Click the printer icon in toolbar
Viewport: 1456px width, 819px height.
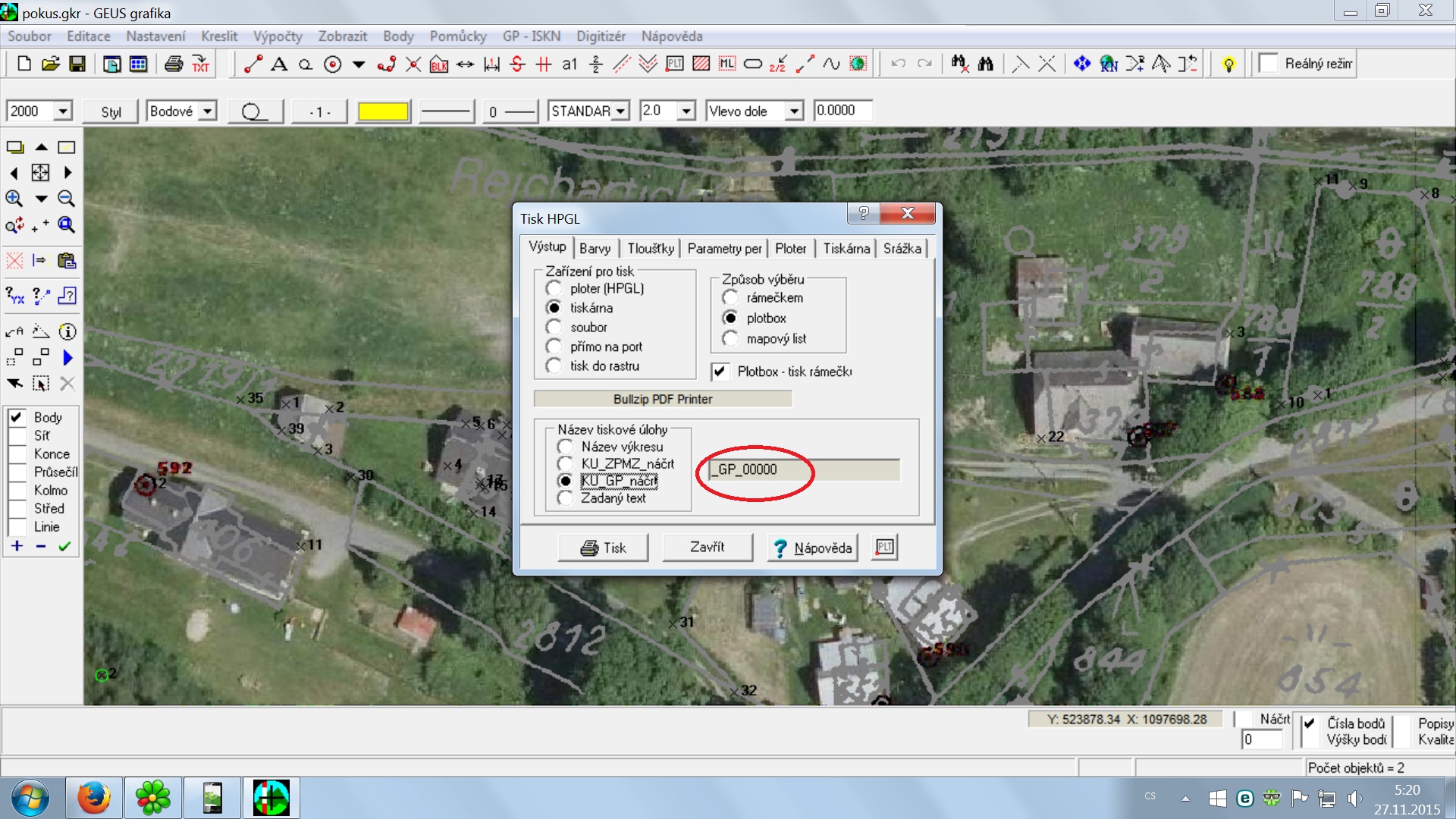click(x=174, y=64)
